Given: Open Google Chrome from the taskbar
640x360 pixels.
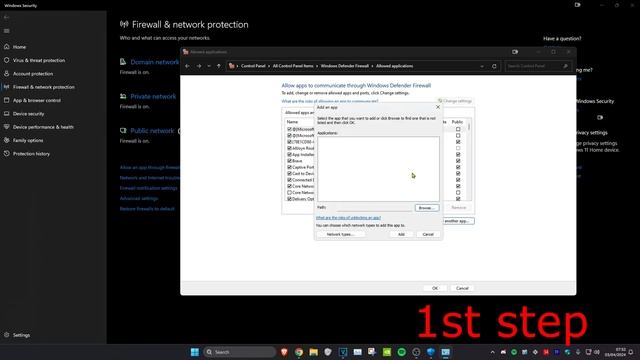Looking at the screenshot, I should pos(299,352).
